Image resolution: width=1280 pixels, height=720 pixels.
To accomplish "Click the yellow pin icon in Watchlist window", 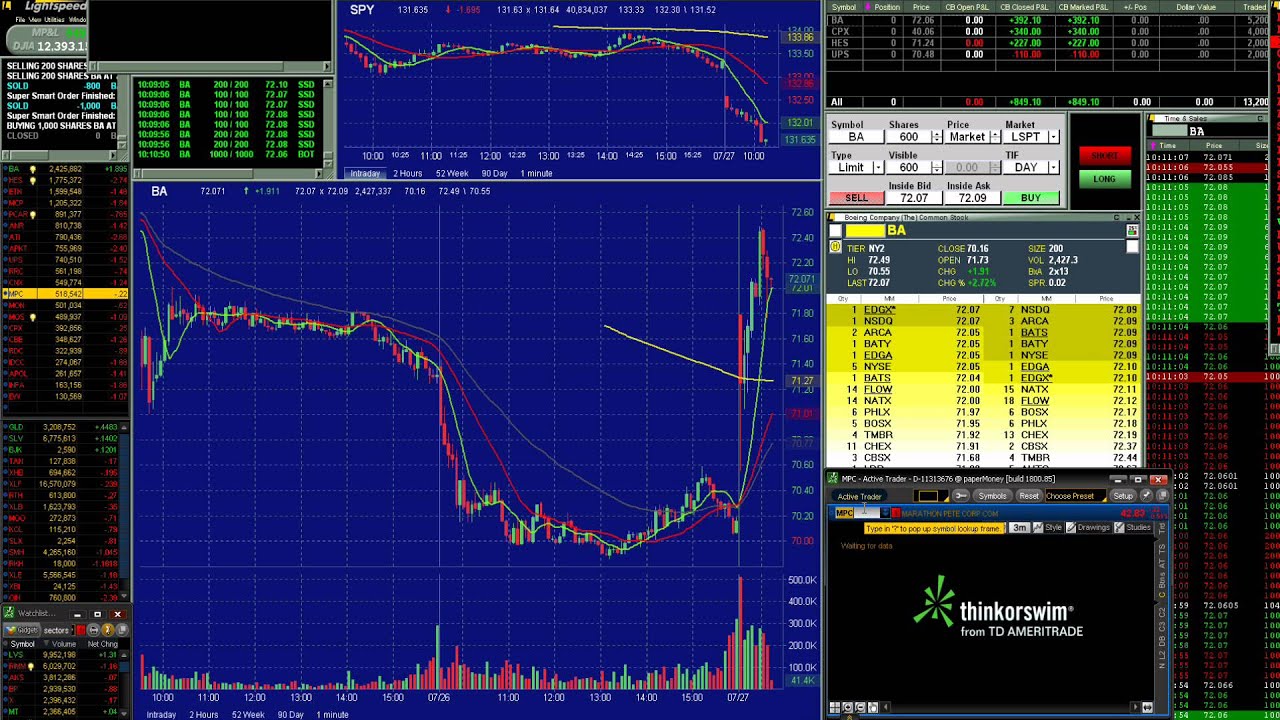I will click(108, 630).
